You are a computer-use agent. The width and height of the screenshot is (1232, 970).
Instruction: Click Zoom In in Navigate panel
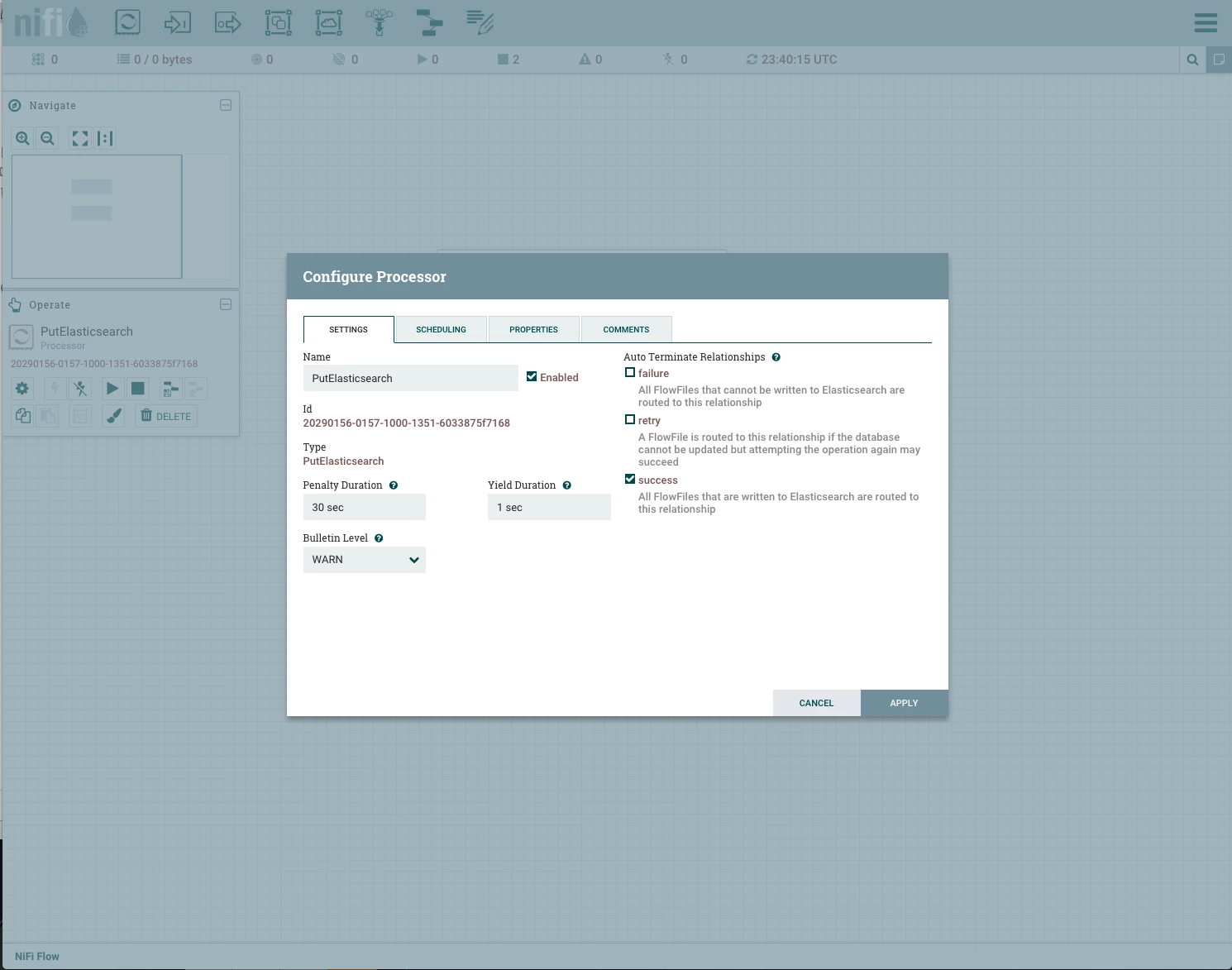pos(23,138)
